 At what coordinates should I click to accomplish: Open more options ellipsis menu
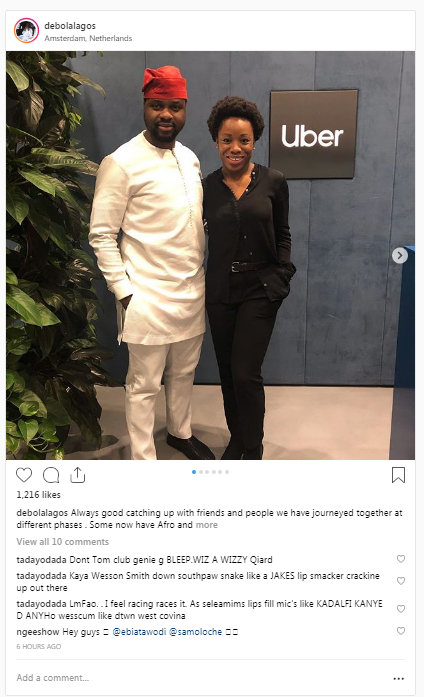[399, 678]
